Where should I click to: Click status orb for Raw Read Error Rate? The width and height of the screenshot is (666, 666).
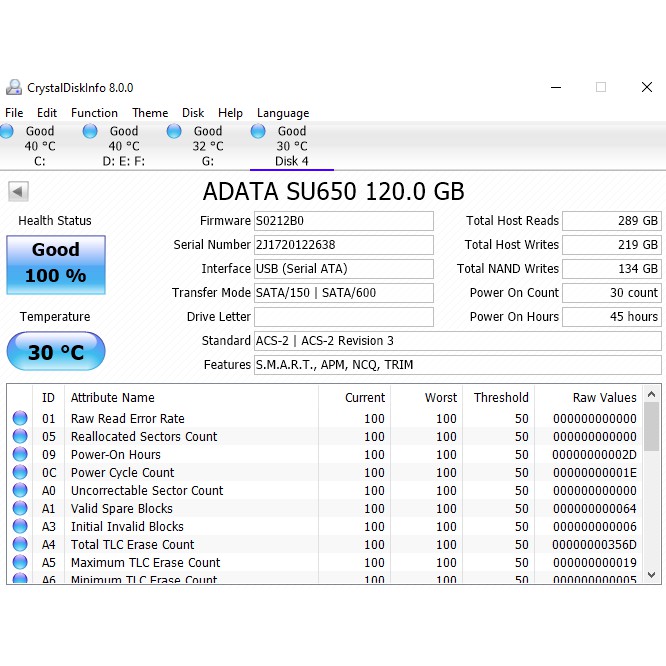pyautogui.click(x=20, y=419)
